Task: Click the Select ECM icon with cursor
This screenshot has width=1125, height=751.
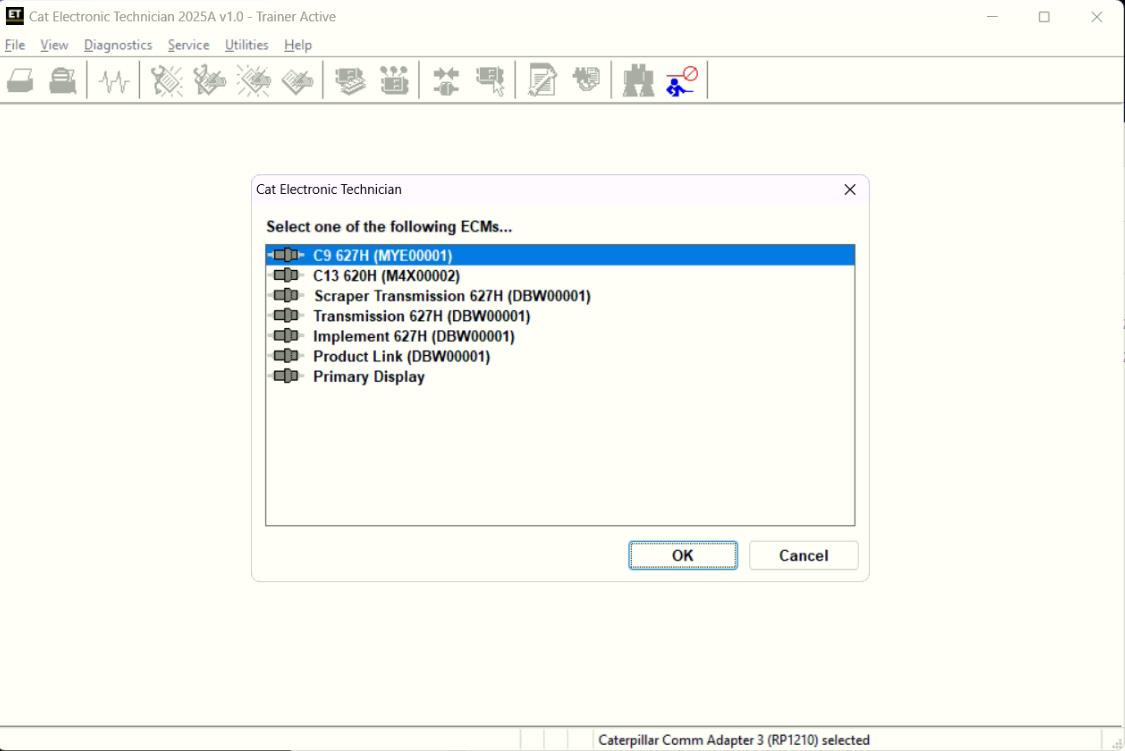Action: point(490,80)
